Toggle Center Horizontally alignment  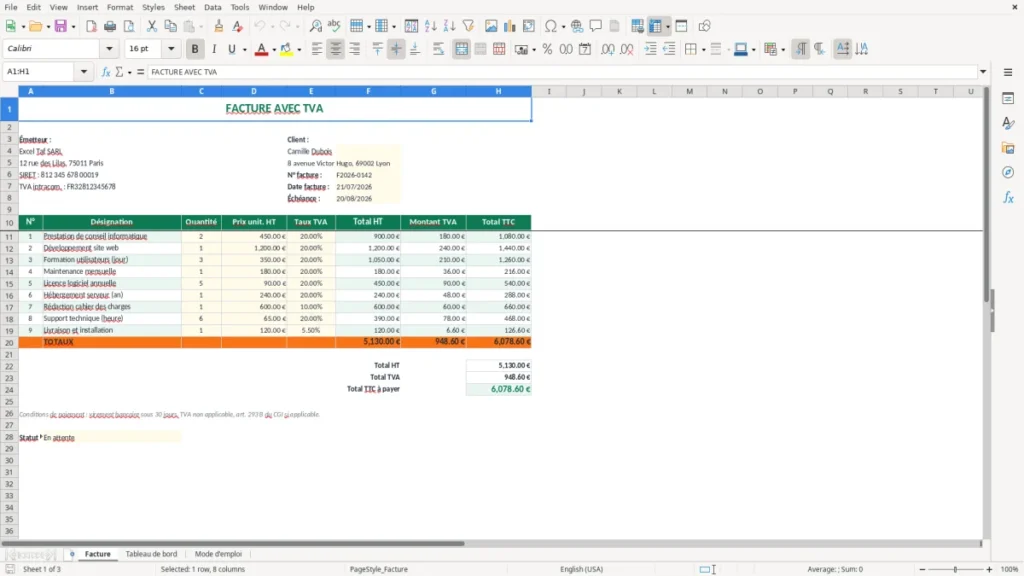336,49
